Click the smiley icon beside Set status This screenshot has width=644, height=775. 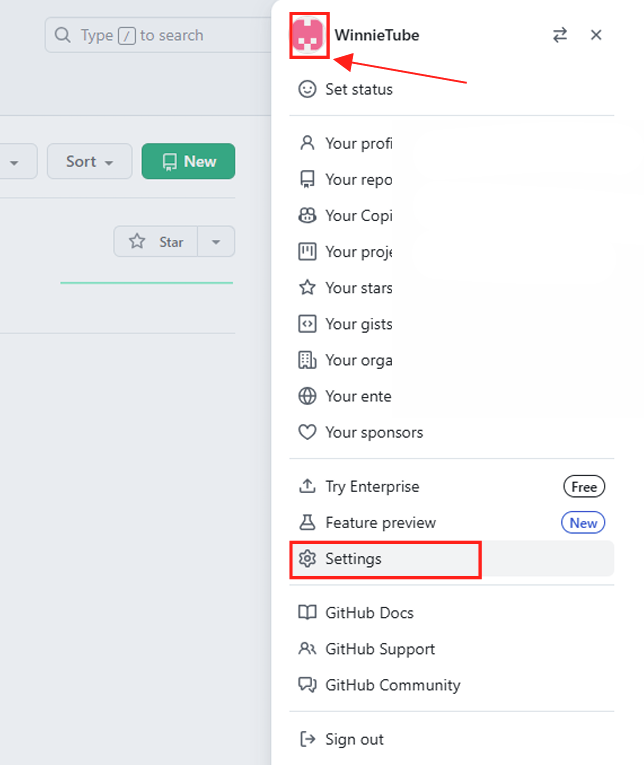pos(307,89)
